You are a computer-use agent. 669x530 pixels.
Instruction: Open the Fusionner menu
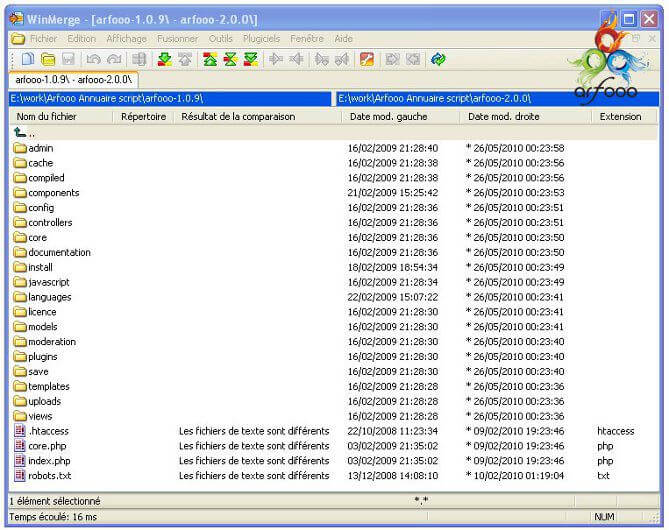tap(177, 39)
